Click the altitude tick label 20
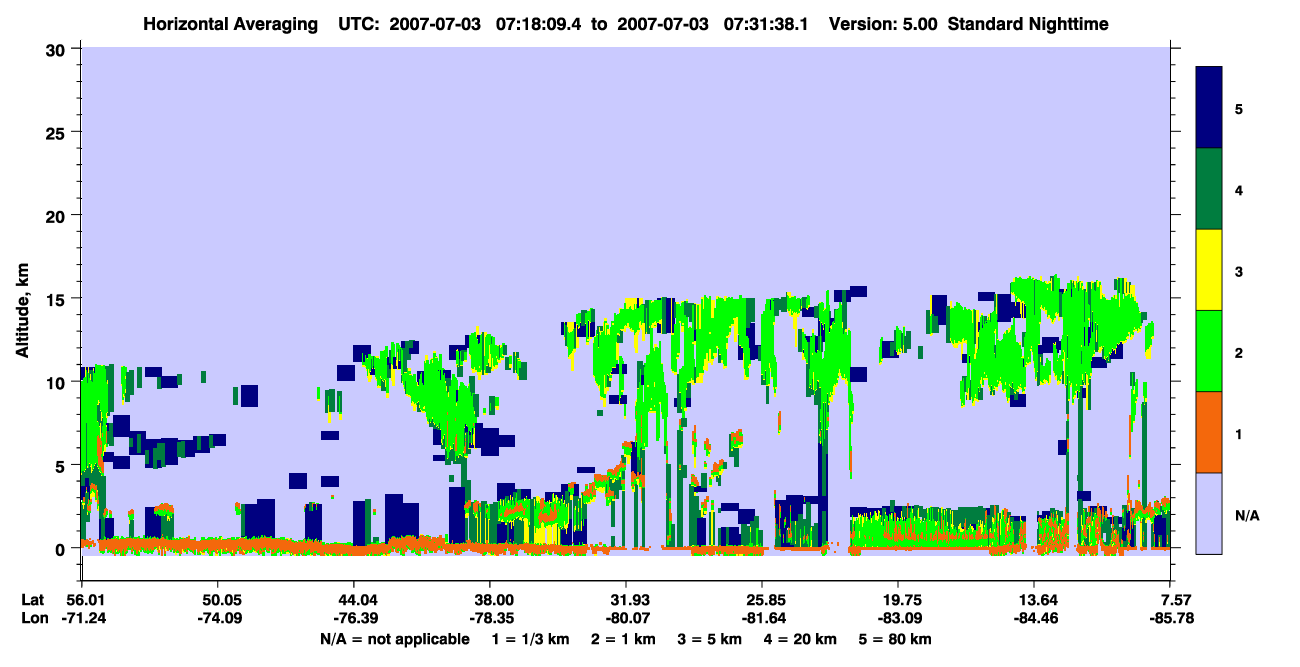The height and width of the screenshot is (667, 1300). pos(58,215)
